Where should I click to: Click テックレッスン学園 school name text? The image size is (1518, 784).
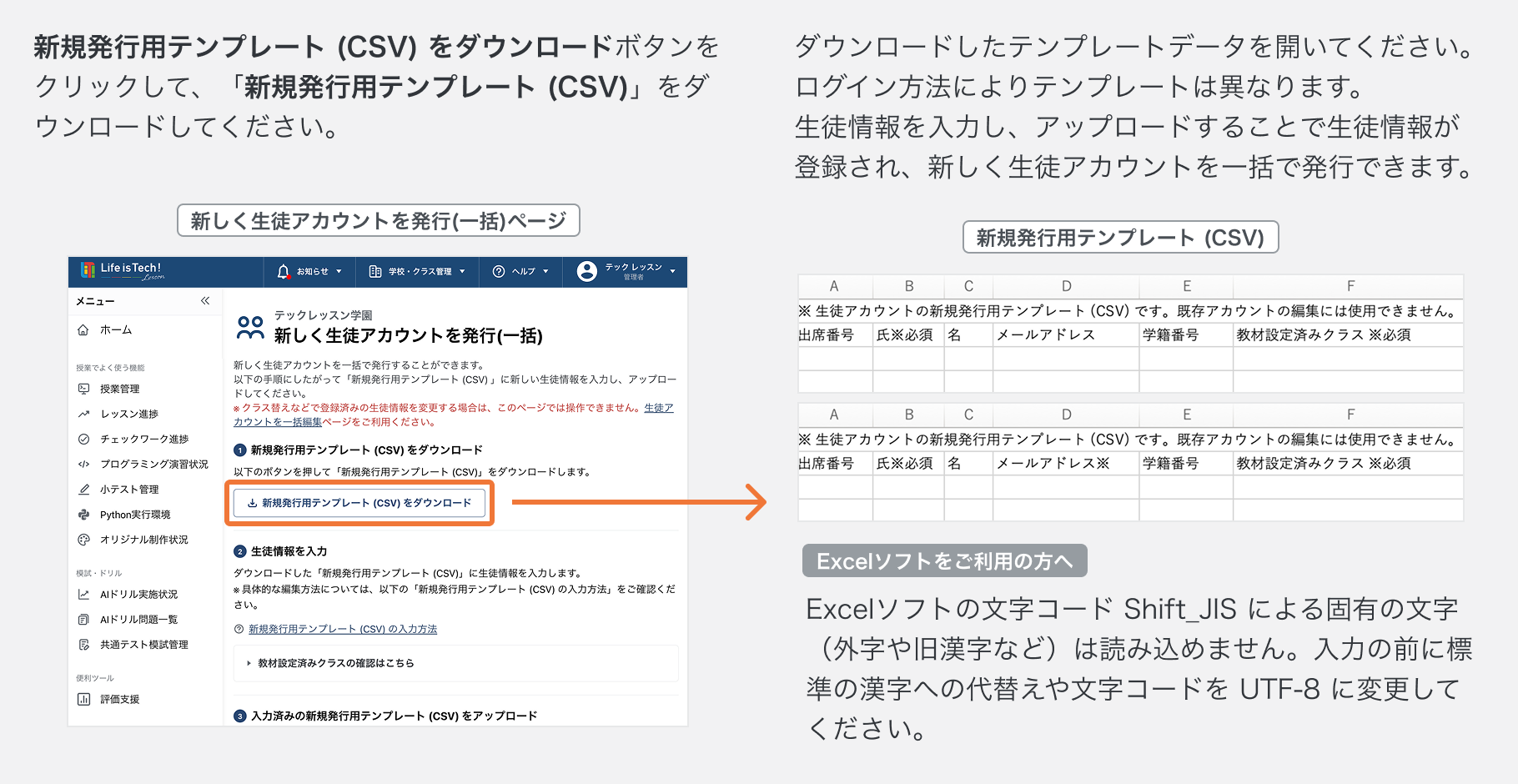323,315
